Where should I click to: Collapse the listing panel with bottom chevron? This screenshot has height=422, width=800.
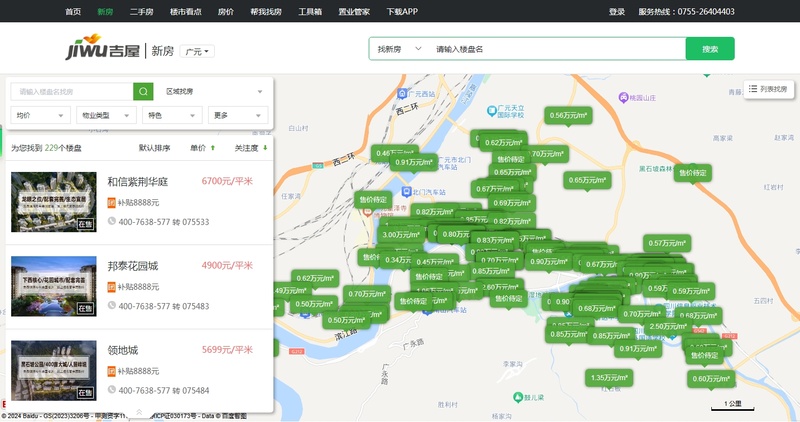coord(139,410)
